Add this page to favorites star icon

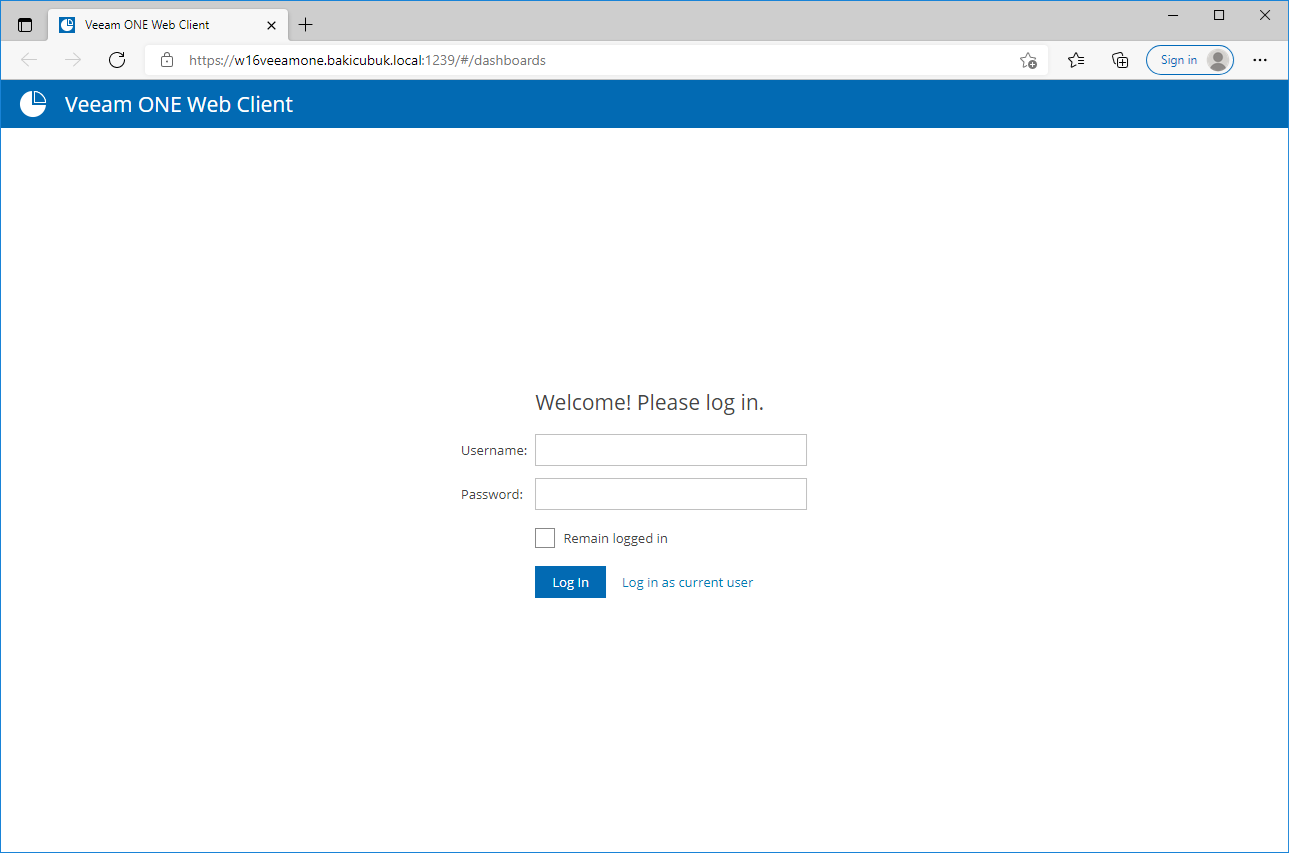pyautogui.click(x=1028, y=60)
